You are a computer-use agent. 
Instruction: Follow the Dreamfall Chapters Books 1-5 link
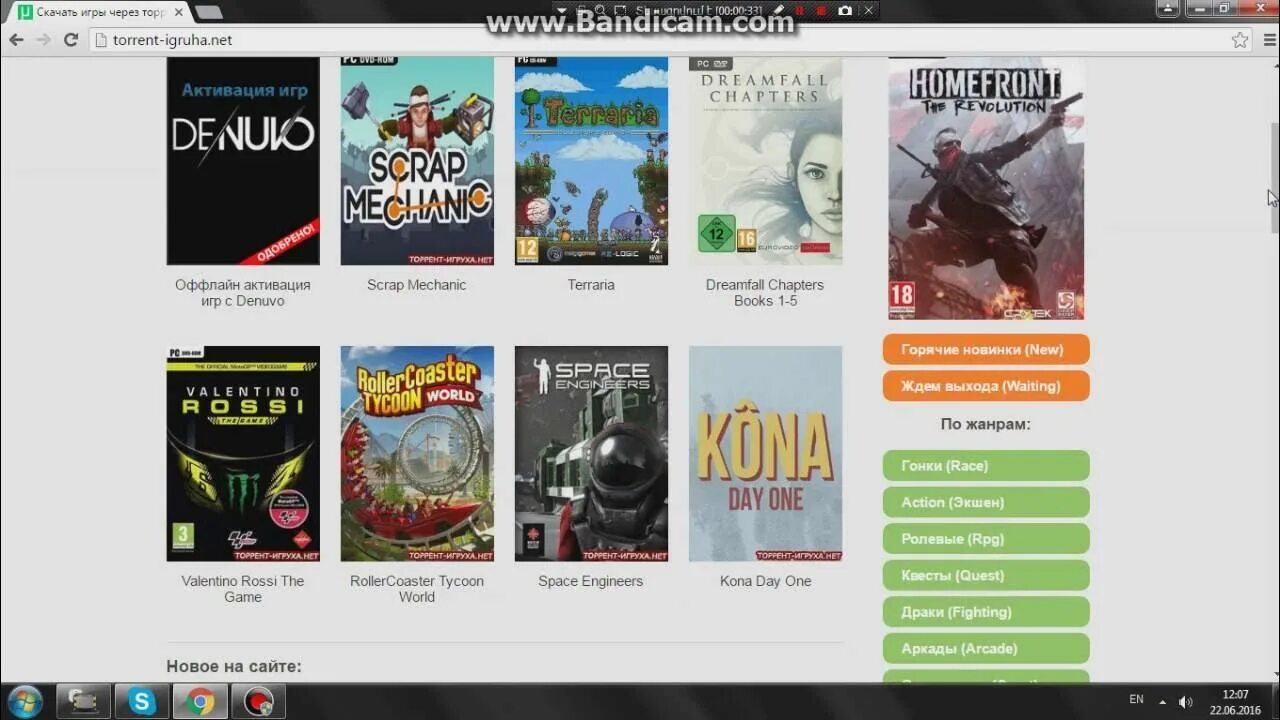765,293
